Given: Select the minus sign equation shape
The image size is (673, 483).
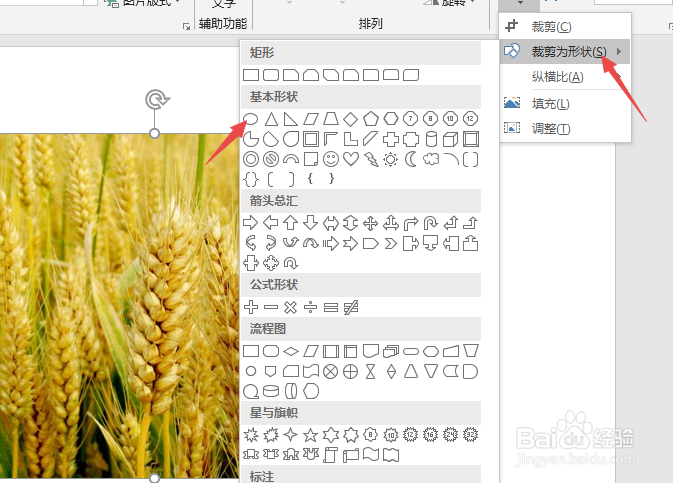Looking at the screenshot, I should [271, 307].
